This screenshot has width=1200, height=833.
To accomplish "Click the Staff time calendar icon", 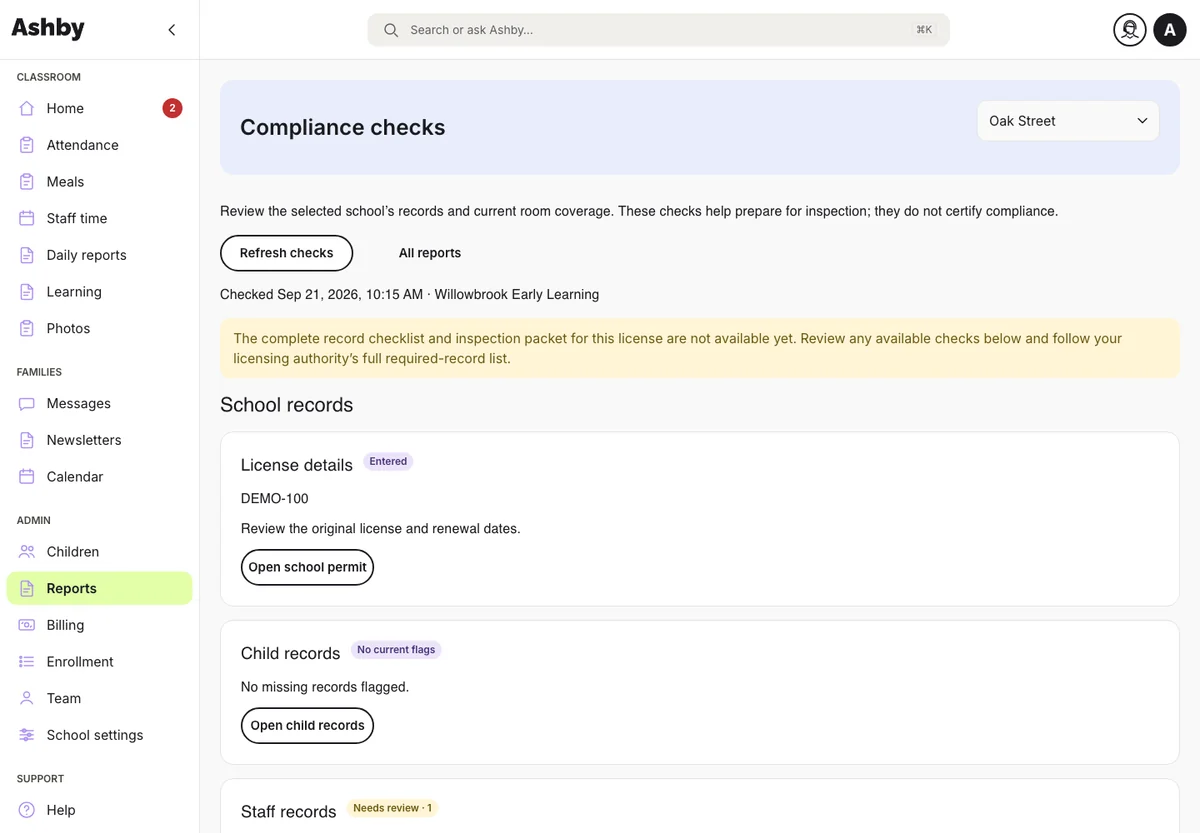I will [27, 218].
